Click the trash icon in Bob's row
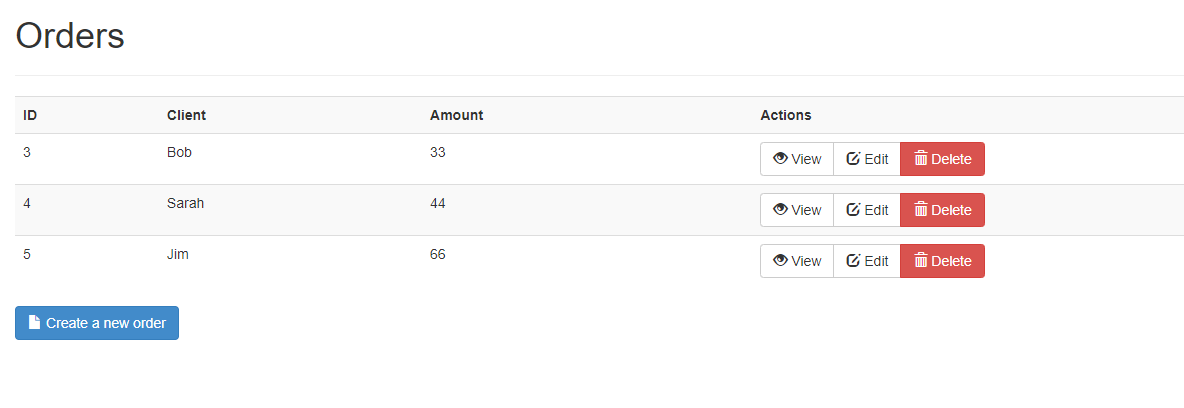 click(x=921, y=159)
